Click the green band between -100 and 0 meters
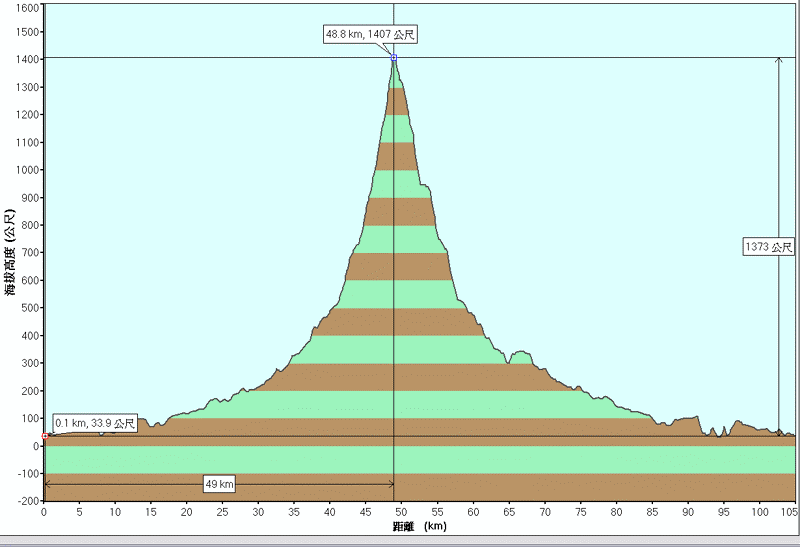 [x=400, y=460]
